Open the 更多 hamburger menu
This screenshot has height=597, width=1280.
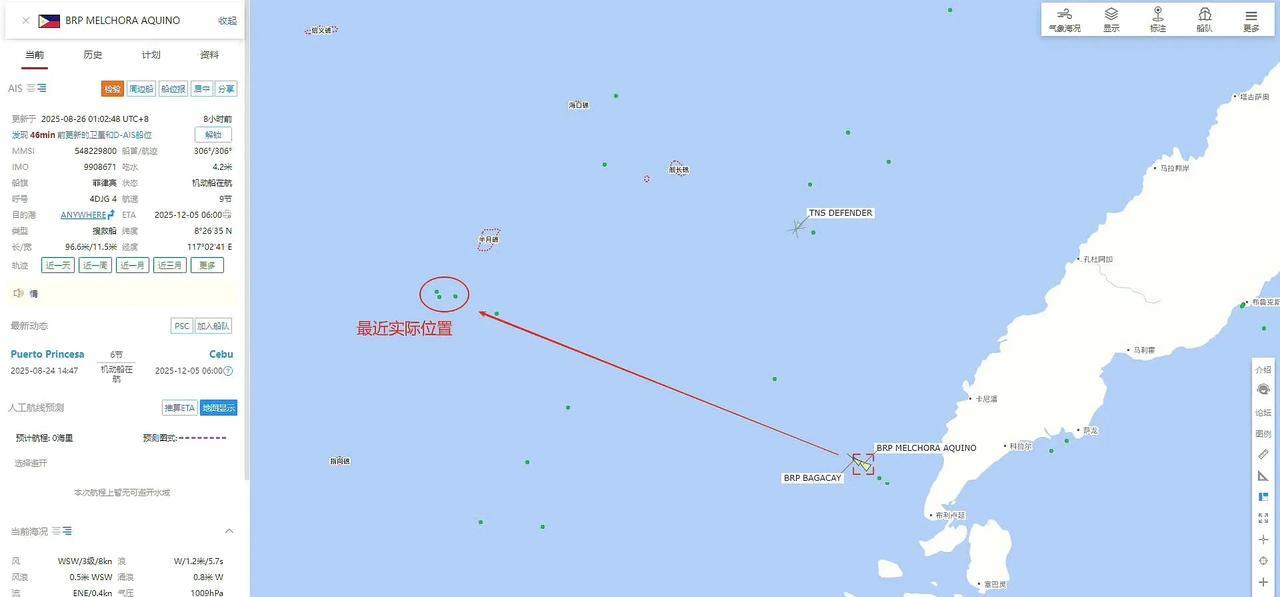click(x=1251, y=19)
